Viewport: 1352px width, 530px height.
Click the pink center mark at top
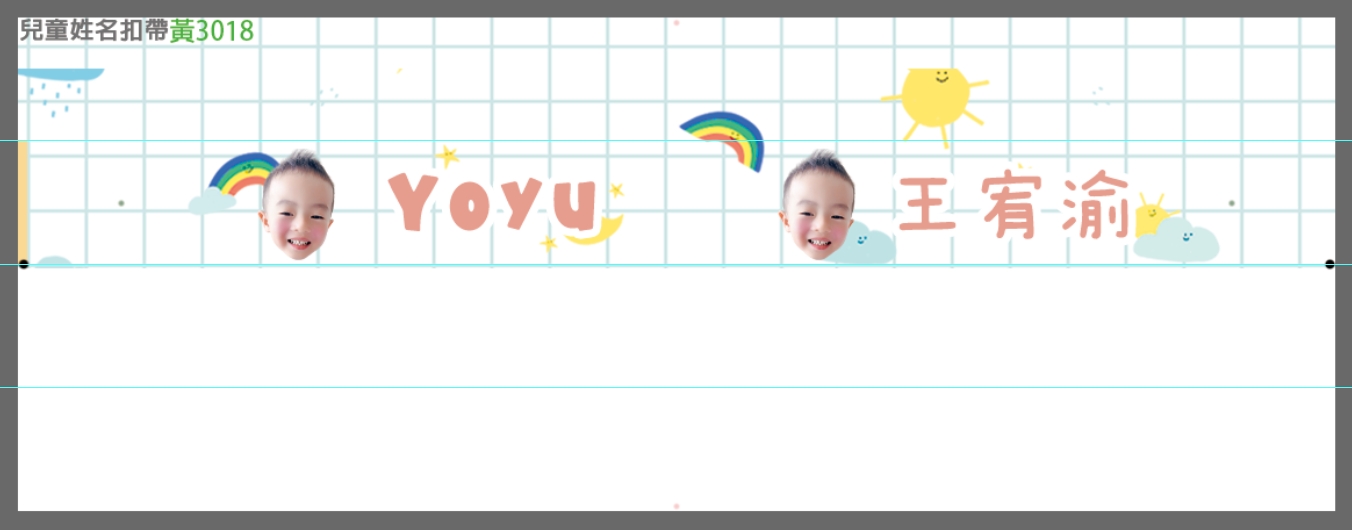click(676, 22)
